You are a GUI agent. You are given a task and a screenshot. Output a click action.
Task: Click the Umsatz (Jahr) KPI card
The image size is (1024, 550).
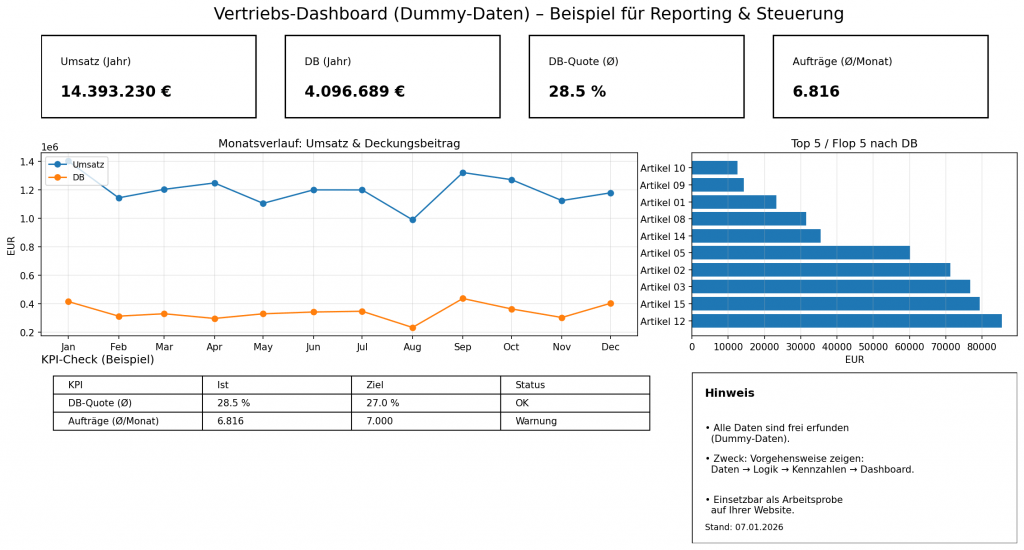point(148,77)
